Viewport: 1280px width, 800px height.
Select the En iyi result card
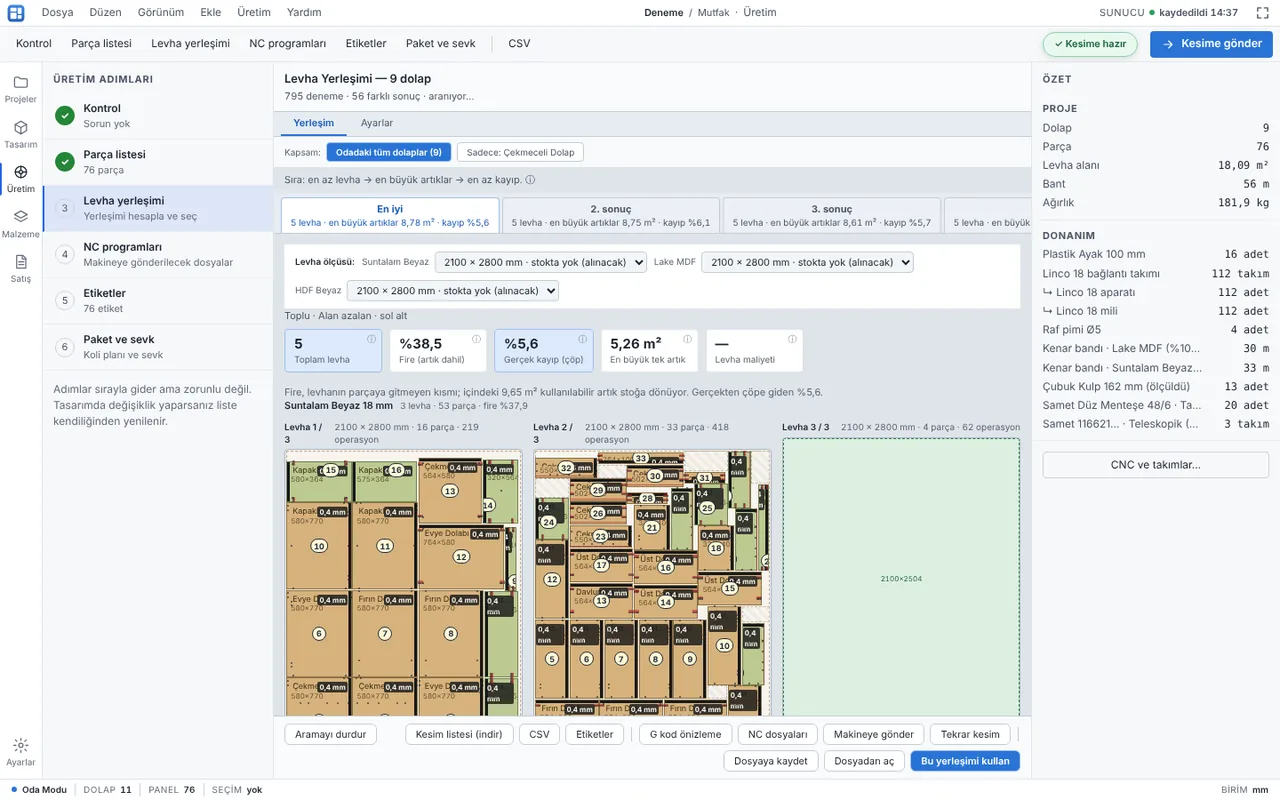coord(390,215)
